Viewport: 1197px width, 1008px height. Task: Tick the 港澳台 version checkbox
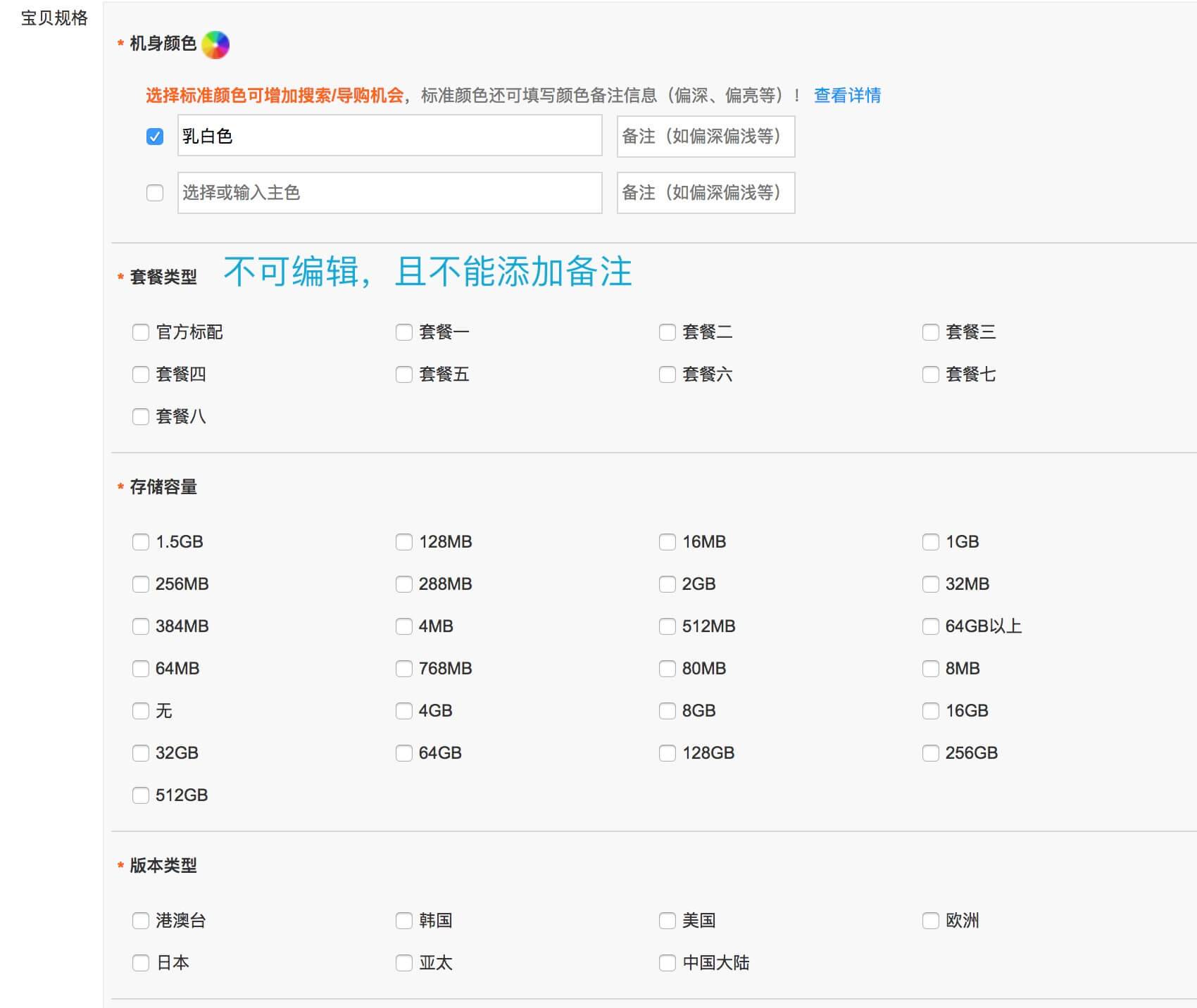141,920
